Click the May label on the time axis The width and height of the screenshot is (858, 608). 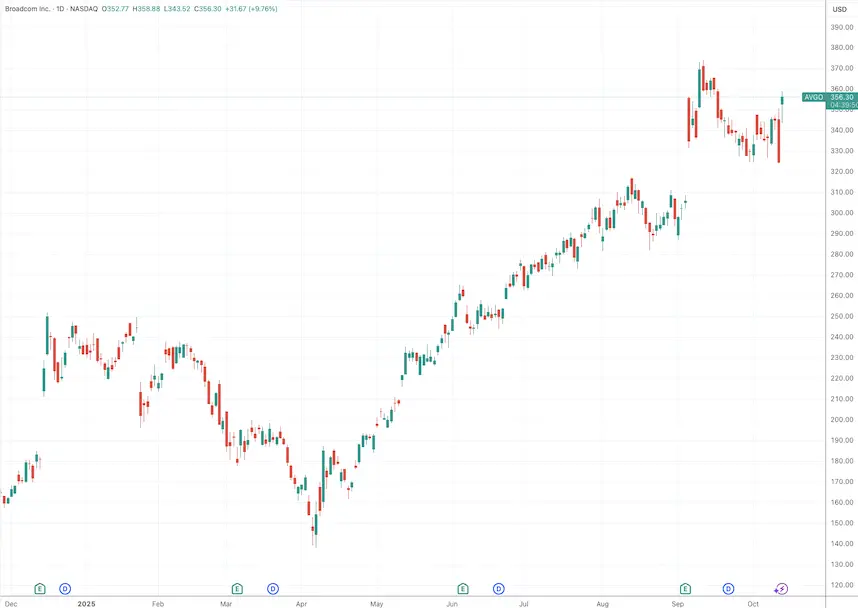(376, 604)
